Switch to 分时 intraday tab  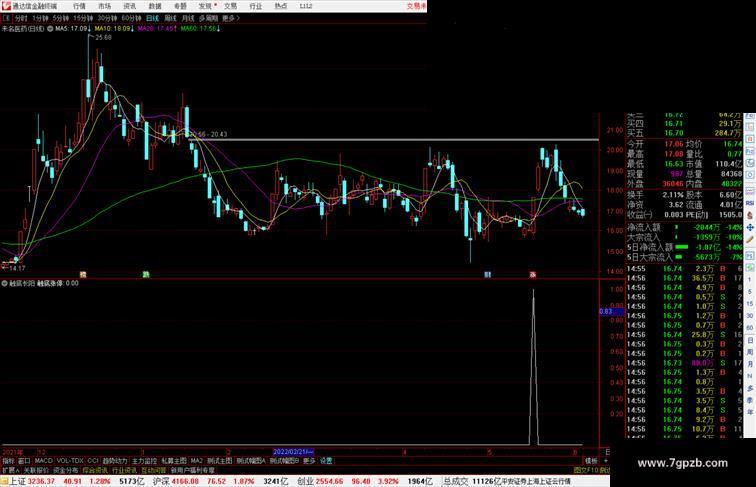[21, 18]
